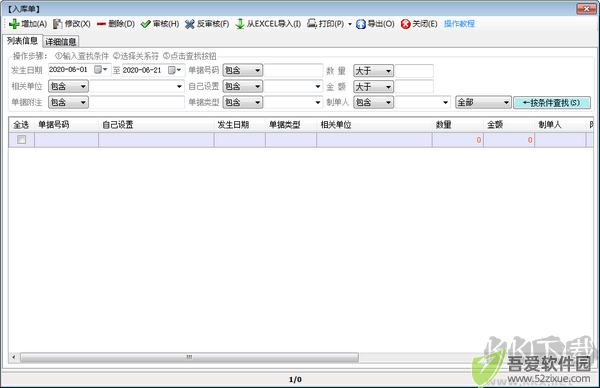Switch to the 列表信息 tab
The width and height of the screenshot is (600, 388).
pyautogui.click(x=22, y=41)
